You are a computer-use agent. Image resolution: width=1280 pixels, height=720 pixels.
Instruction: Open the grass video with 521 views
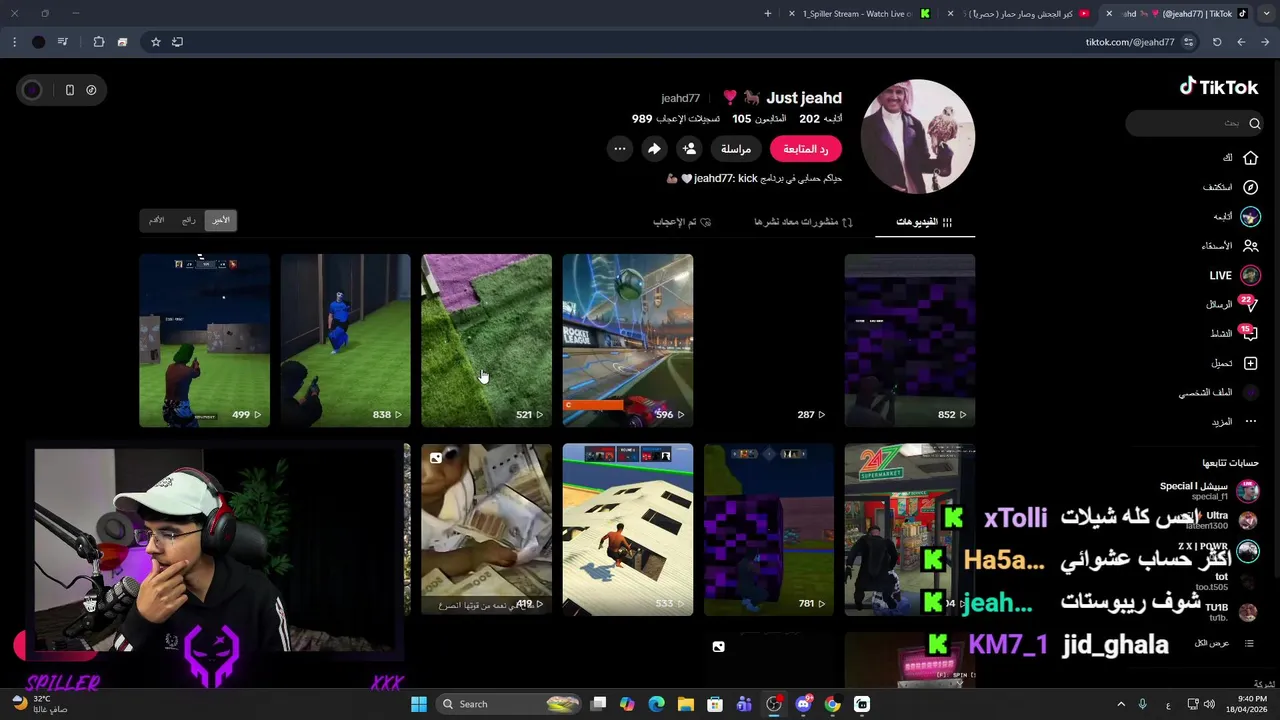486,340
